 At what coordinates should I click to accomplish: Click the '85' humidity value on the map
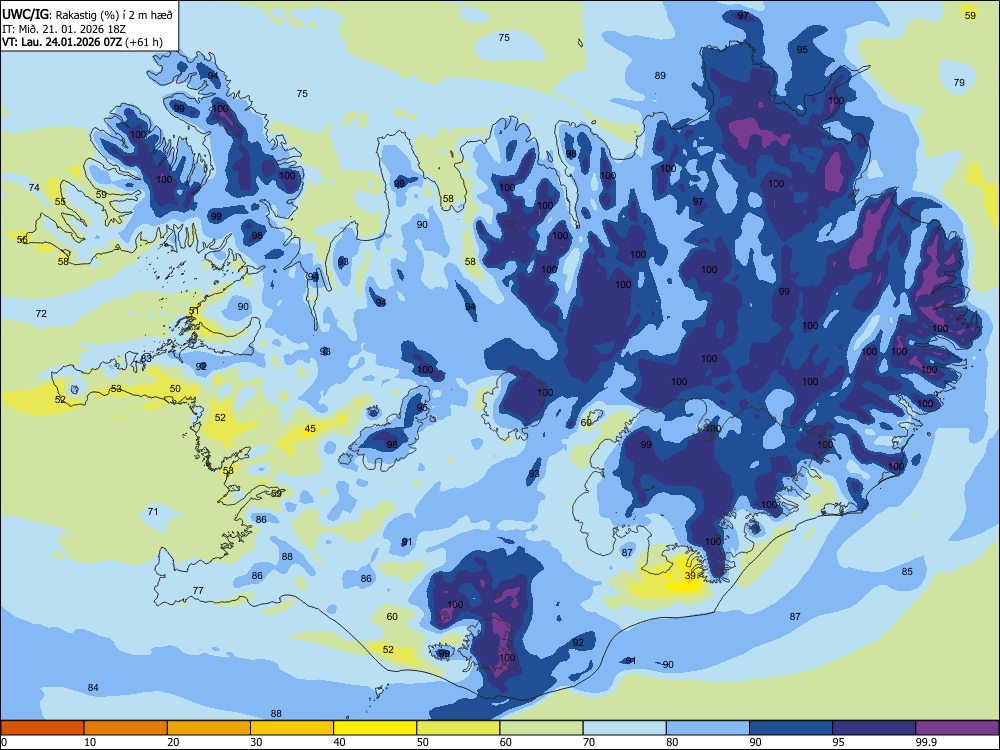coord(907,571)
